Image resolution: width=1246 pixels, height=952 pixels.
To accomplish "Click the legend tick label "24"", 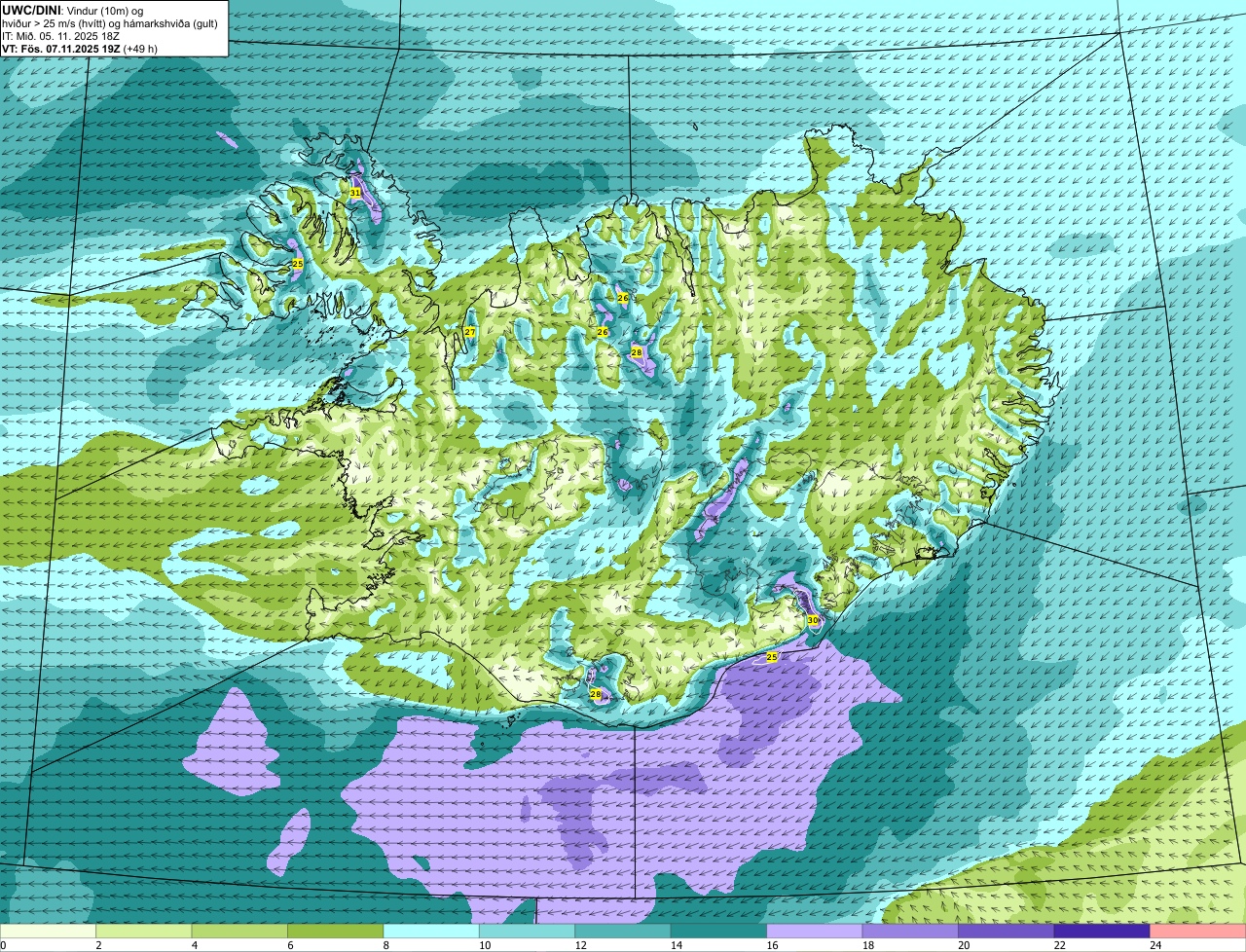I will [x=1155, y=945].
